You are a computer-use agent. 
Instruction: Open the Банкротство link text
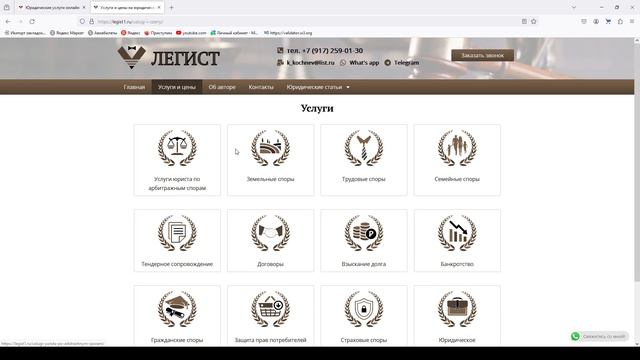point(457,264)
